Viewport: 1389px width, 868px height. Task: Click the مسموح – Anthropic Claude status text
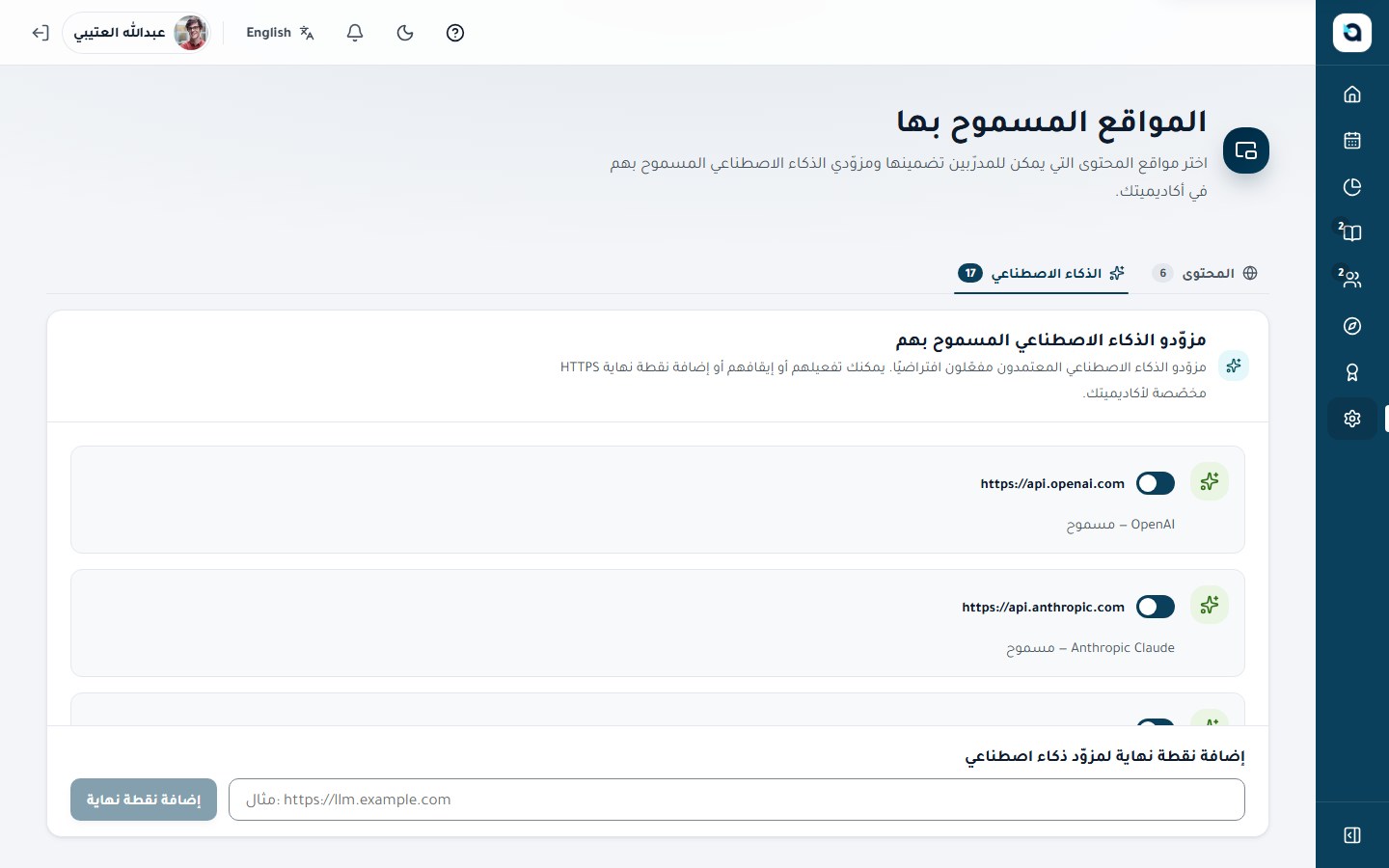pyautogui.click(x=1090, y=648)
